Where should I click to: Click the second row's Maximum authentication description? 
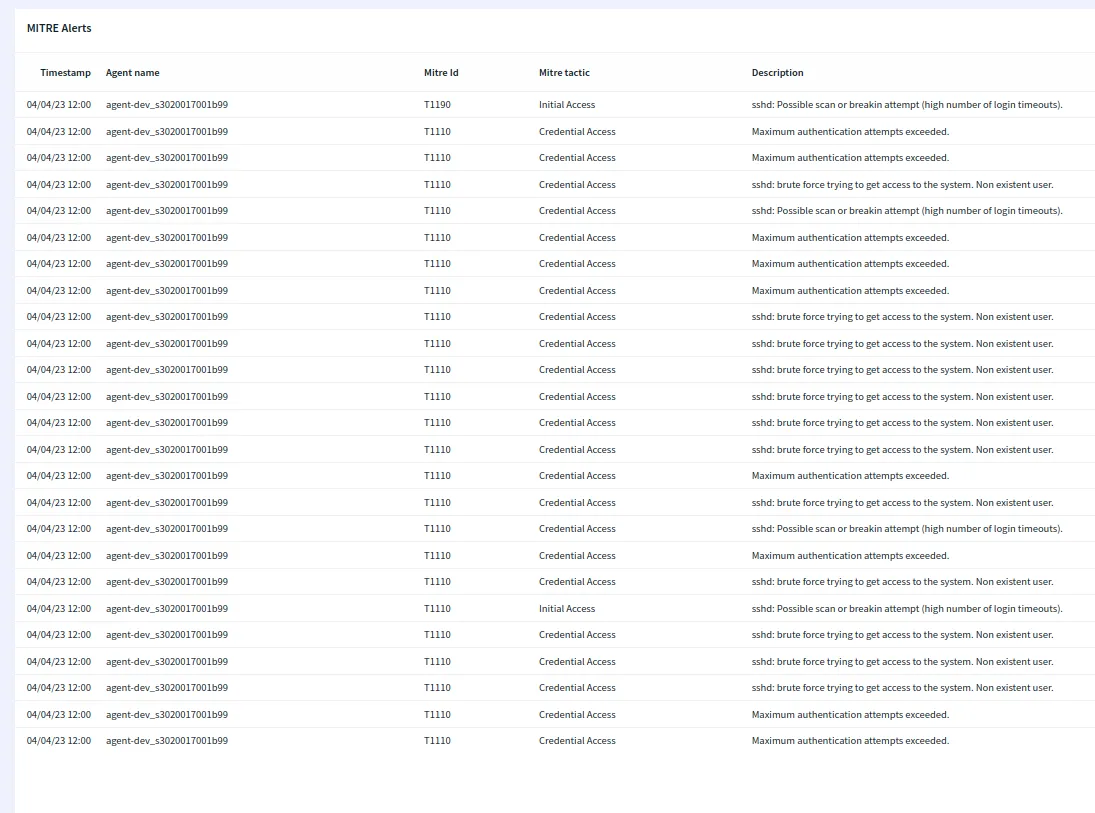click(850, 132)
